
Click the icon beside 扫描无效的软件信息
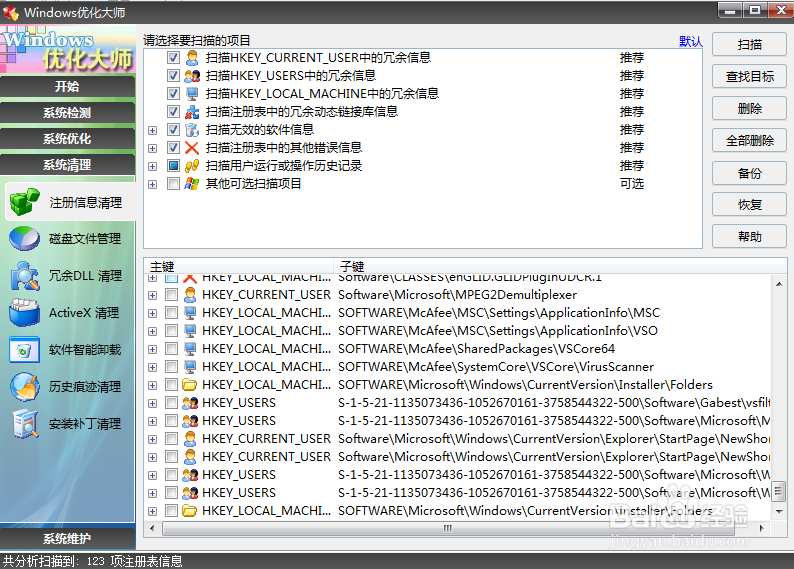point(192,130)
